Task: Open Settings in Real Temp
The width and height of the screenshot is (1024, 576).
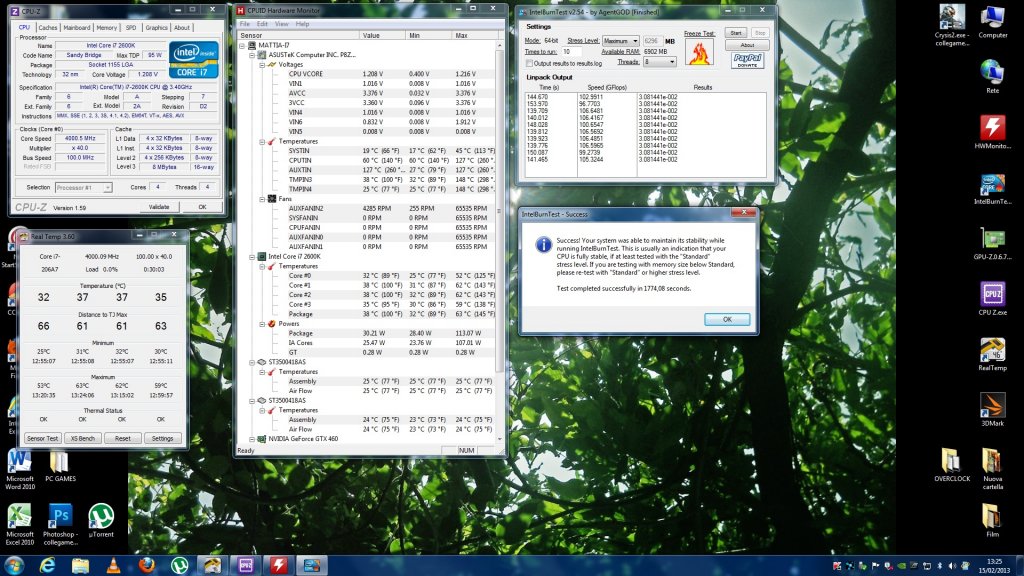Action: (162, 438)
